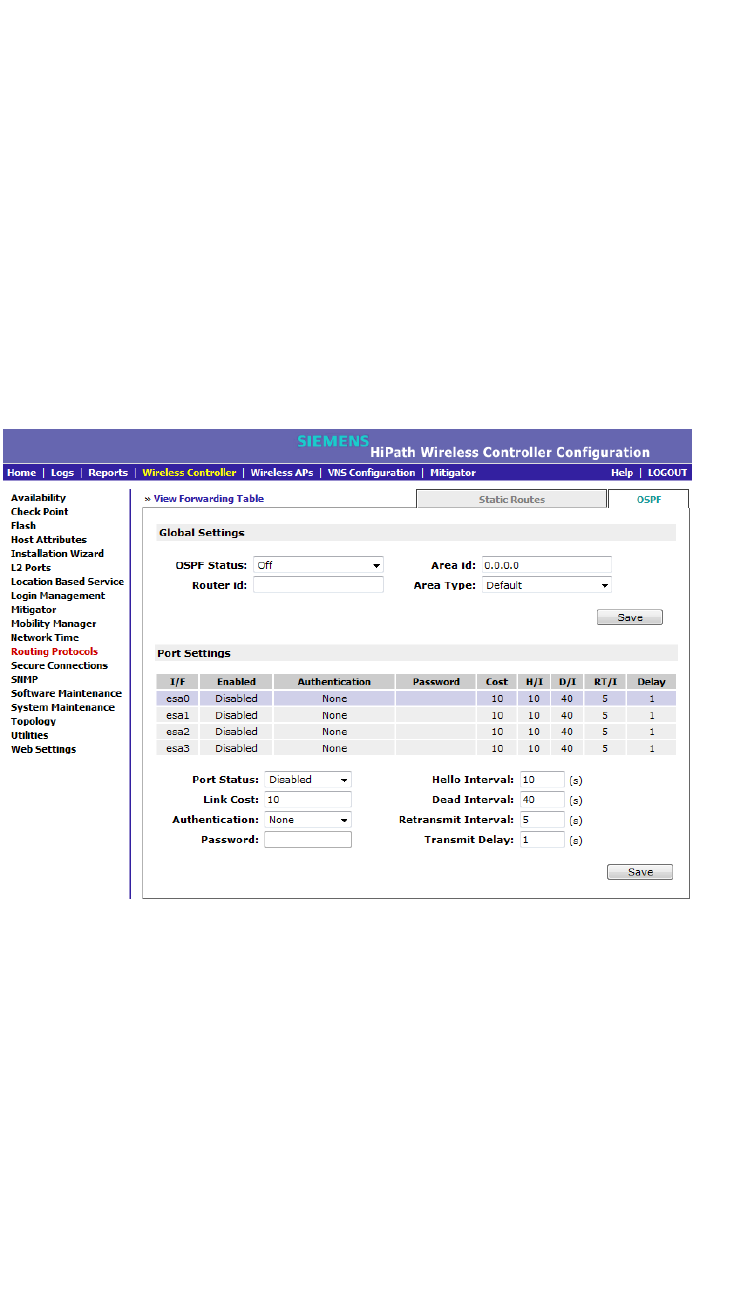Open Routing Protocols in the sidebar
747x1314 pixels.
pyautogui.click(x=54, y=651)
